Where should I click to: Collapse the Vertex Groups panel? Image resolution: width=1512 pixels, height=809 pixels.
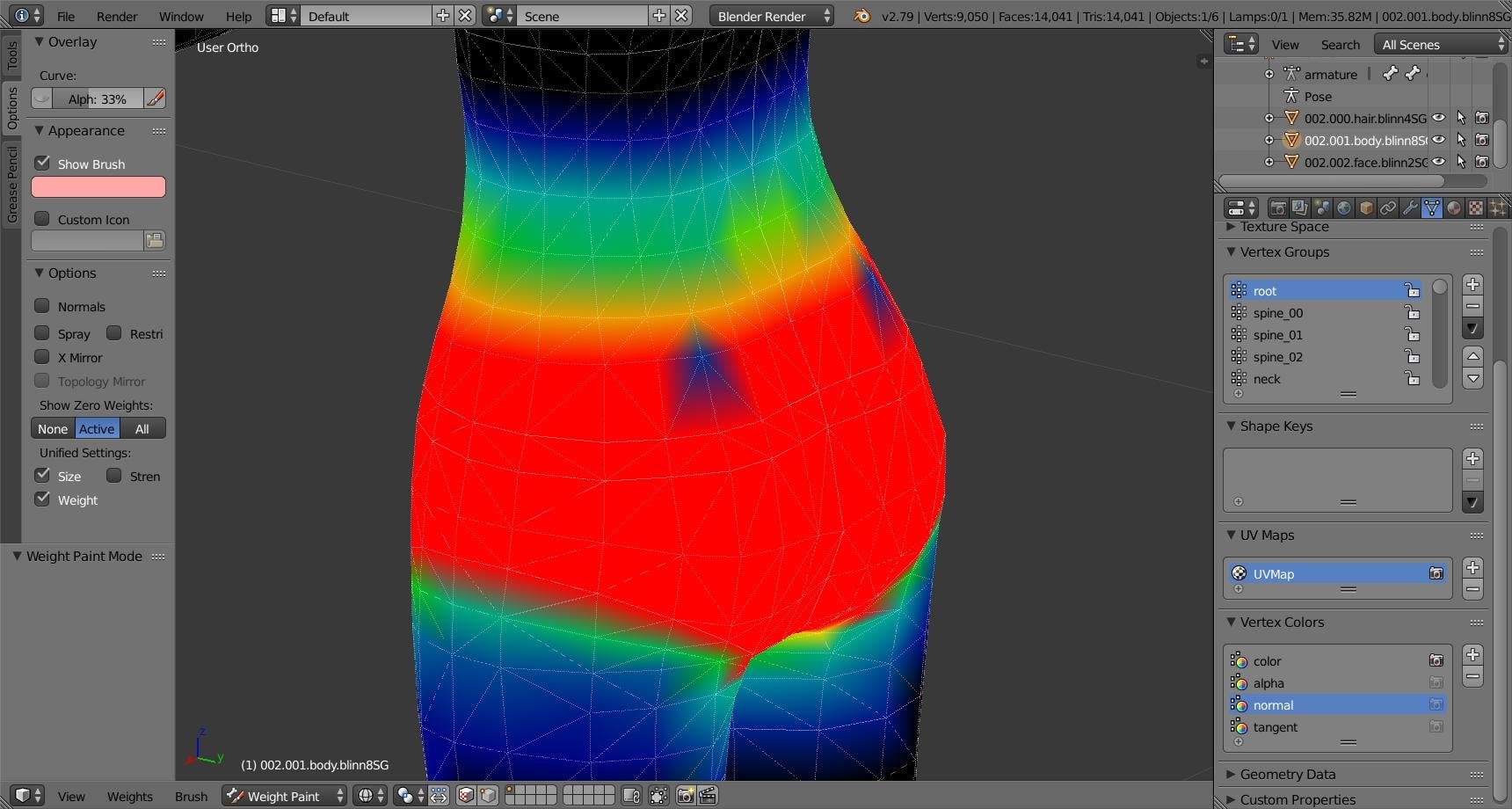(x=1231, y=251)
